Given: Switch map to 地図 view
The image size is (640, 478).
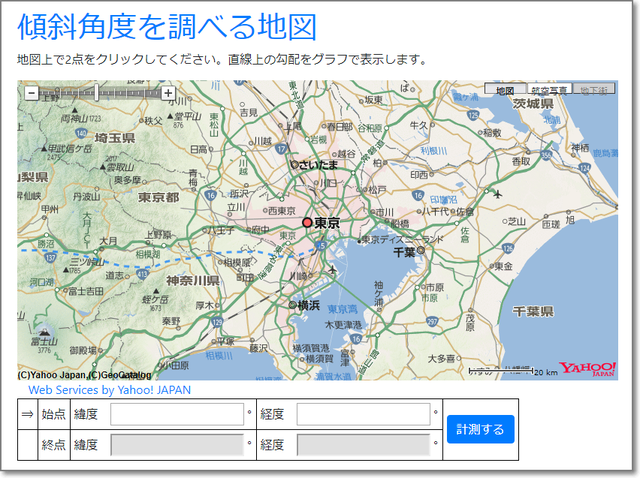Looking at the screenshot, I should pyautogui.click(x=505, y=90).
